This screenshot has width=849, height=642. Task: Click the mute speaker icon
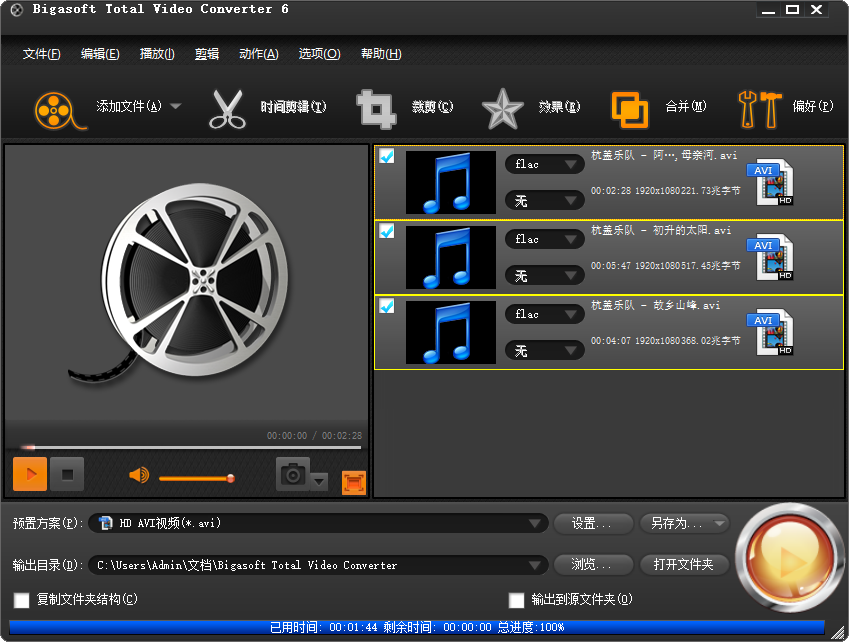(139, 477)
